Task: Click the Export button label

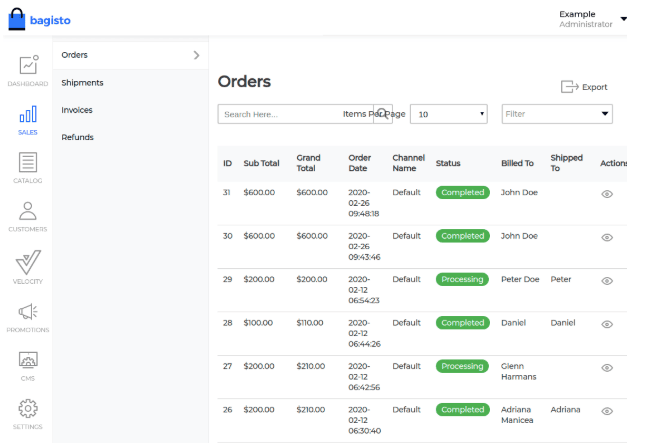Action: [x=594, y=87]
